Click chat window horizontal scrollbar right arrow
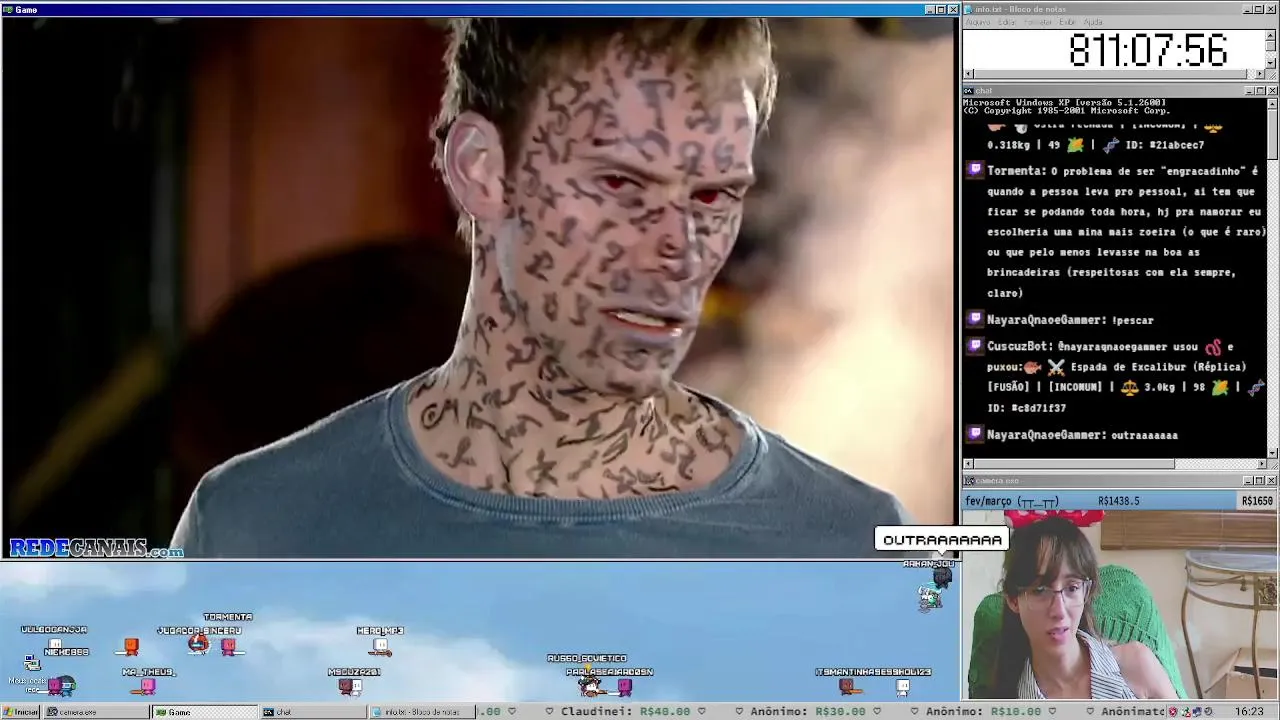The width and height of the screenshot is (1280, 720). [x=1260, y=464]
